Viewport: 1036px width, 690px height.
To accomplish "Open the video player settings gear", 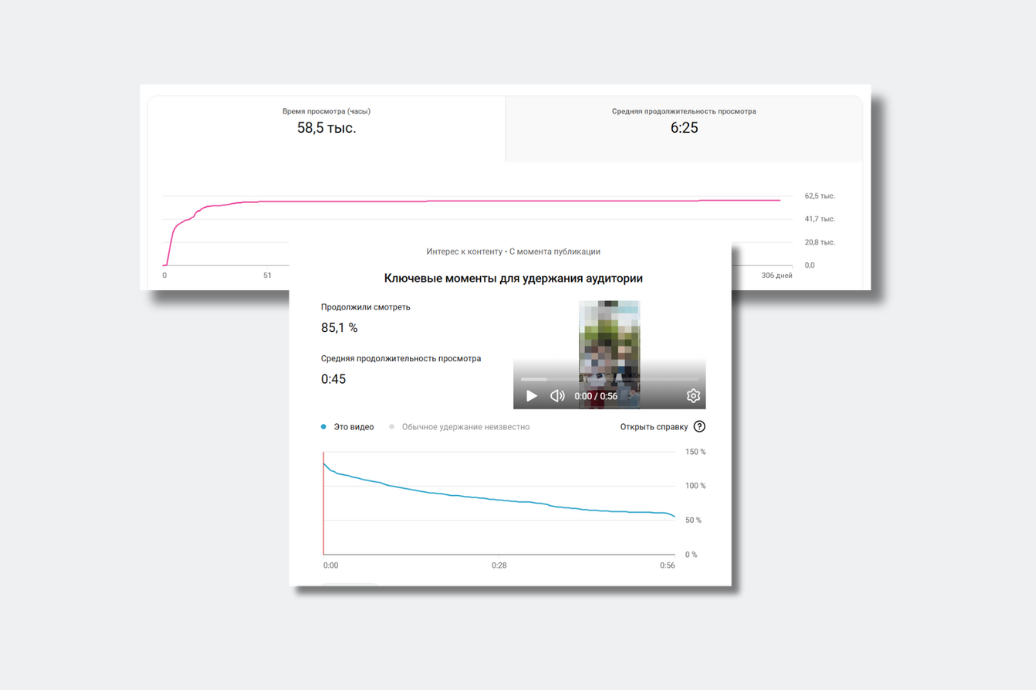I will tap(693, 396).
